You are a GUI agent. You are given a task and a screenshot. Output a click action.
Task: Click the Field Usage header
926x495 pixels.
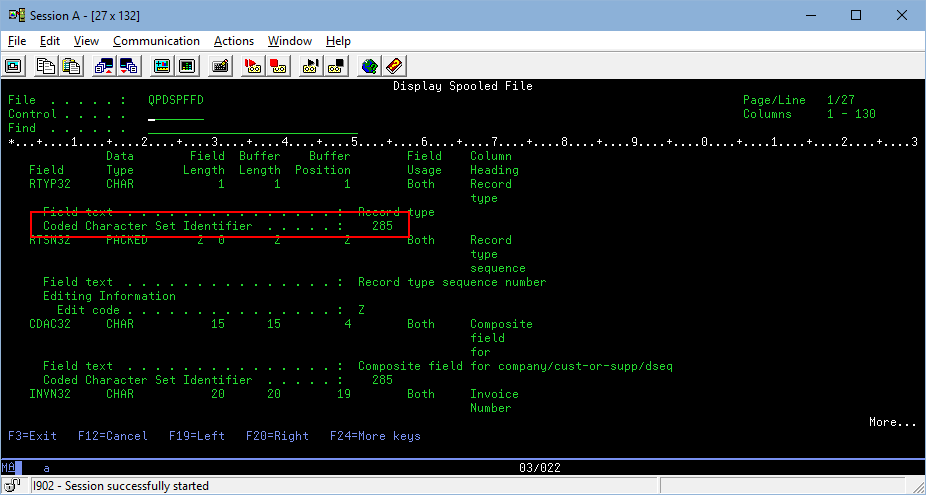pos(424,163)
